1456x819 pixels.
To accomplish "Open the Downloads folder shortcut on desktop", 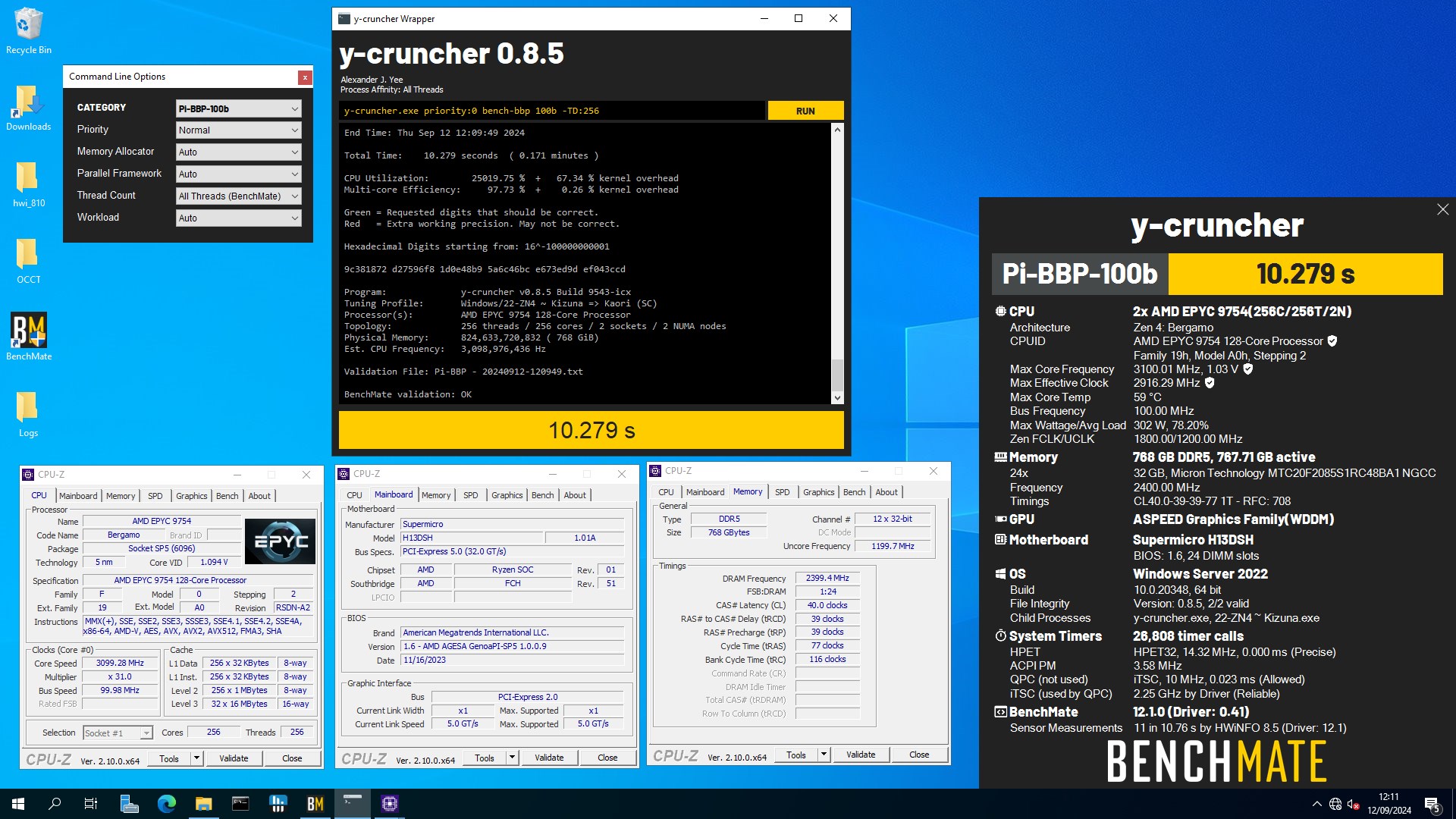I will click(x=29, y=108).
